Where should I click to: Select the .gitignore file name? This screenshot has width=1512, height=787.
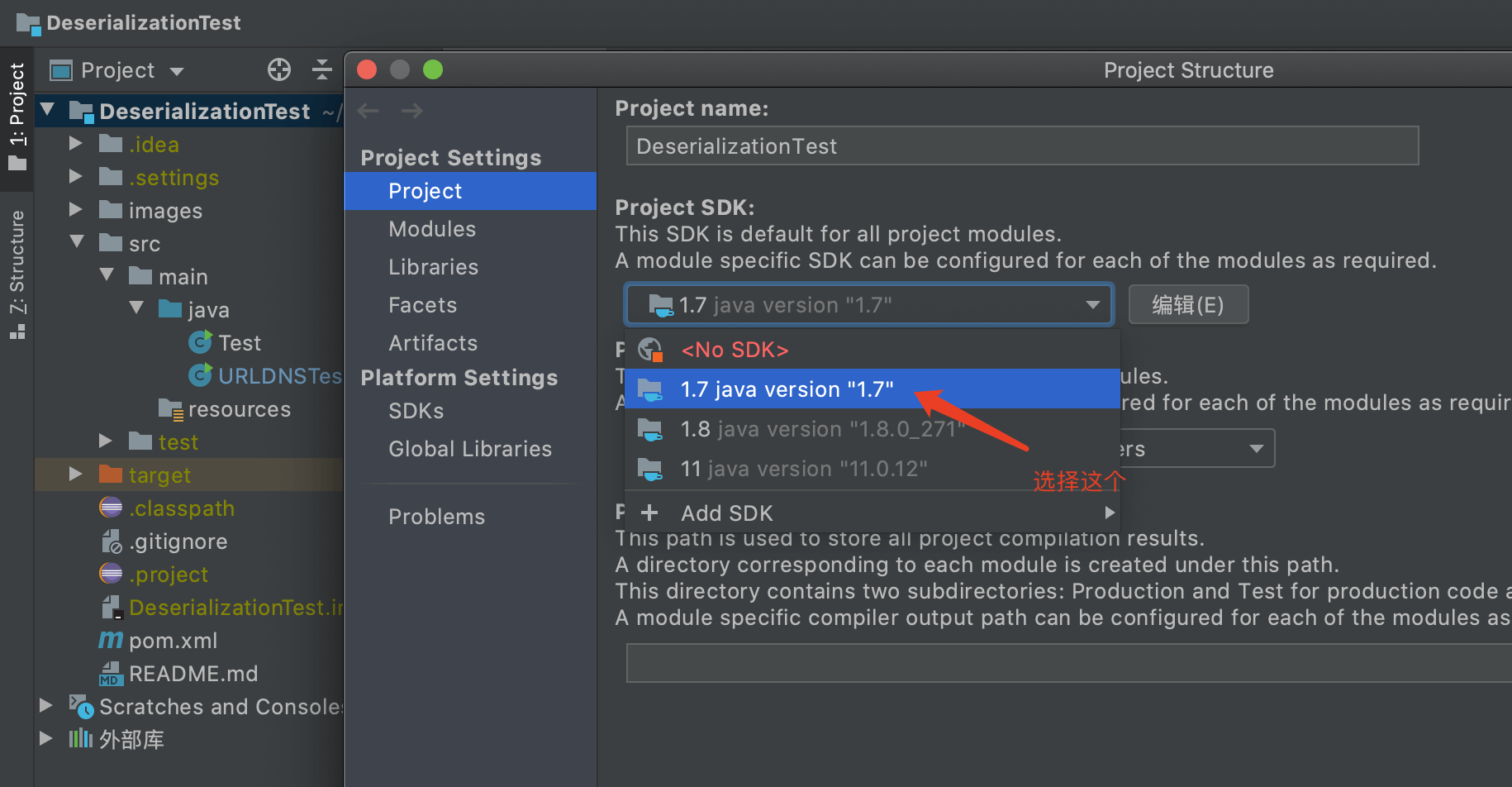click(x=178, y=541)
